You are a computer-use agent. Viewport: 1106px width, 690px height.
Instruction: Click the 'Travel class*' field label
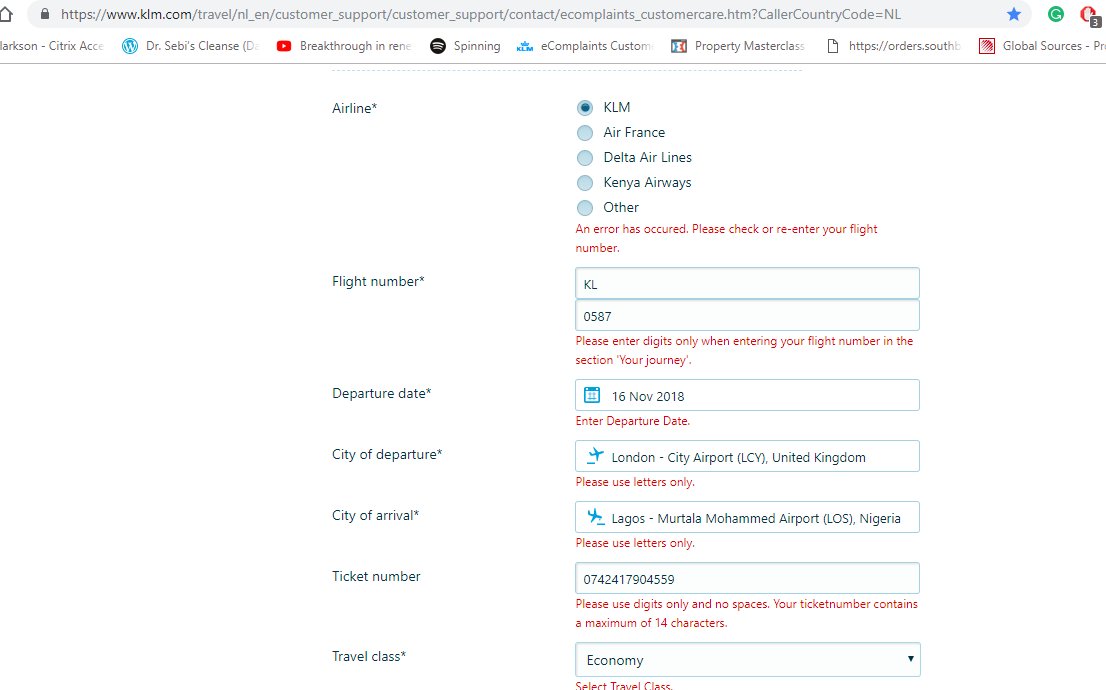pos(369,656)
